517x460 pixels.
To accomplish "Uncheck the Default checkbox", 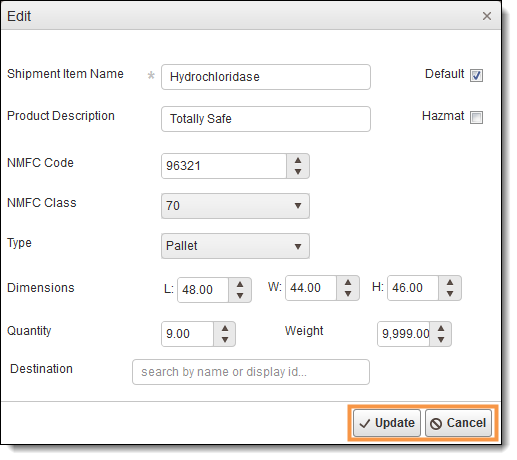I will [476, 75].
